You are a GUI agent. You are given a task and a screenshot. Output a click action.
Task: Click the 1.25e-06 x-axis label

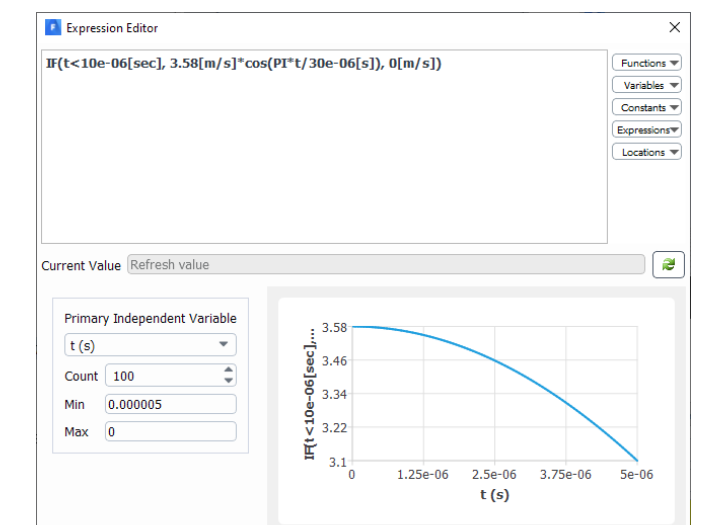pos(423,475)
